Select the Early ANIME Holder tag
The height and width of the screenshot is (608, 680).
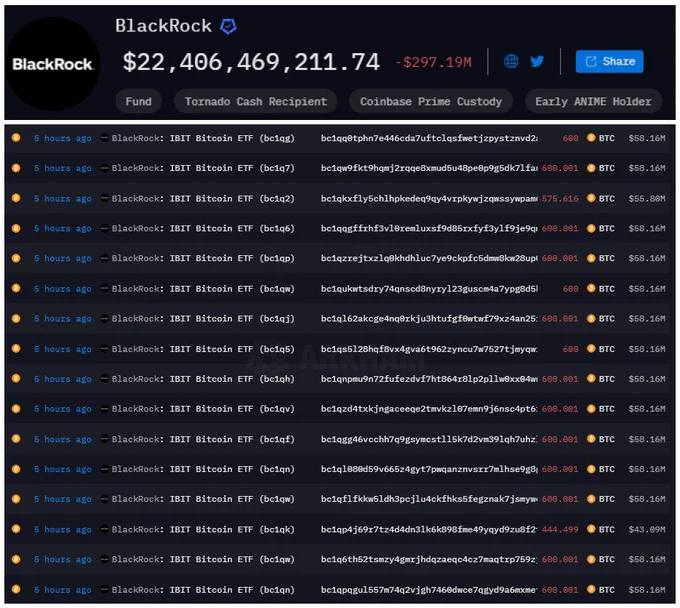593,101
